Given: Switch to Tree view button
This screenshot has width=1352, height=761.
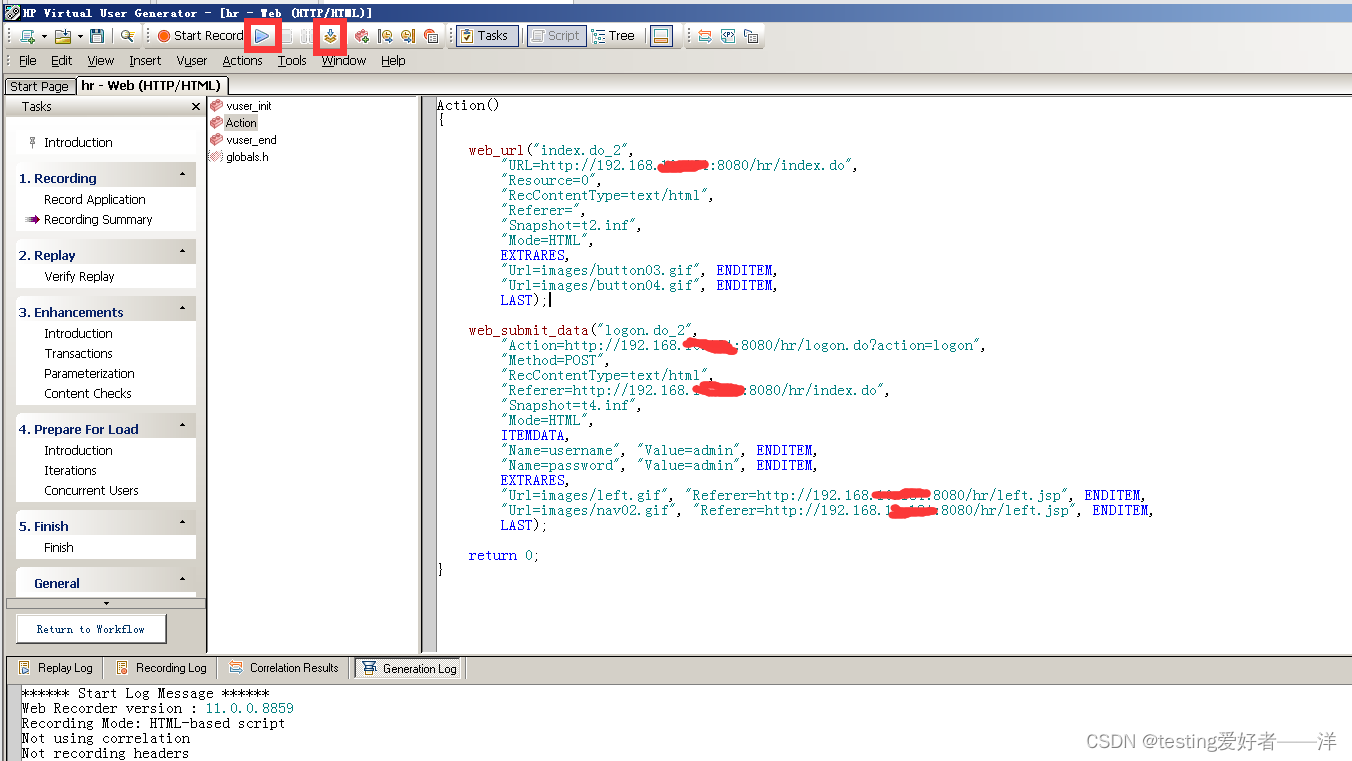Looking at the screenshot, I should (614, 36).
